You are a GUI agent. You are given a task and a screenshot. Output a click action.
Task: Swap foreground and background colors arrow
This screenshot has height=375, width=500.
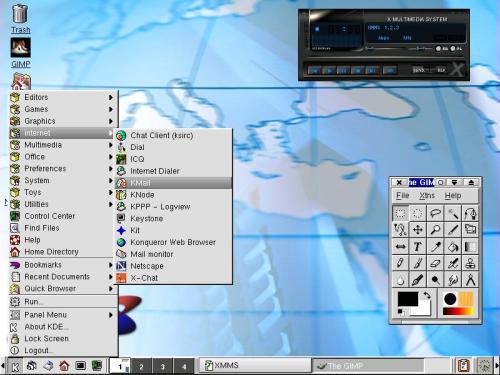(x=426, y=295)
